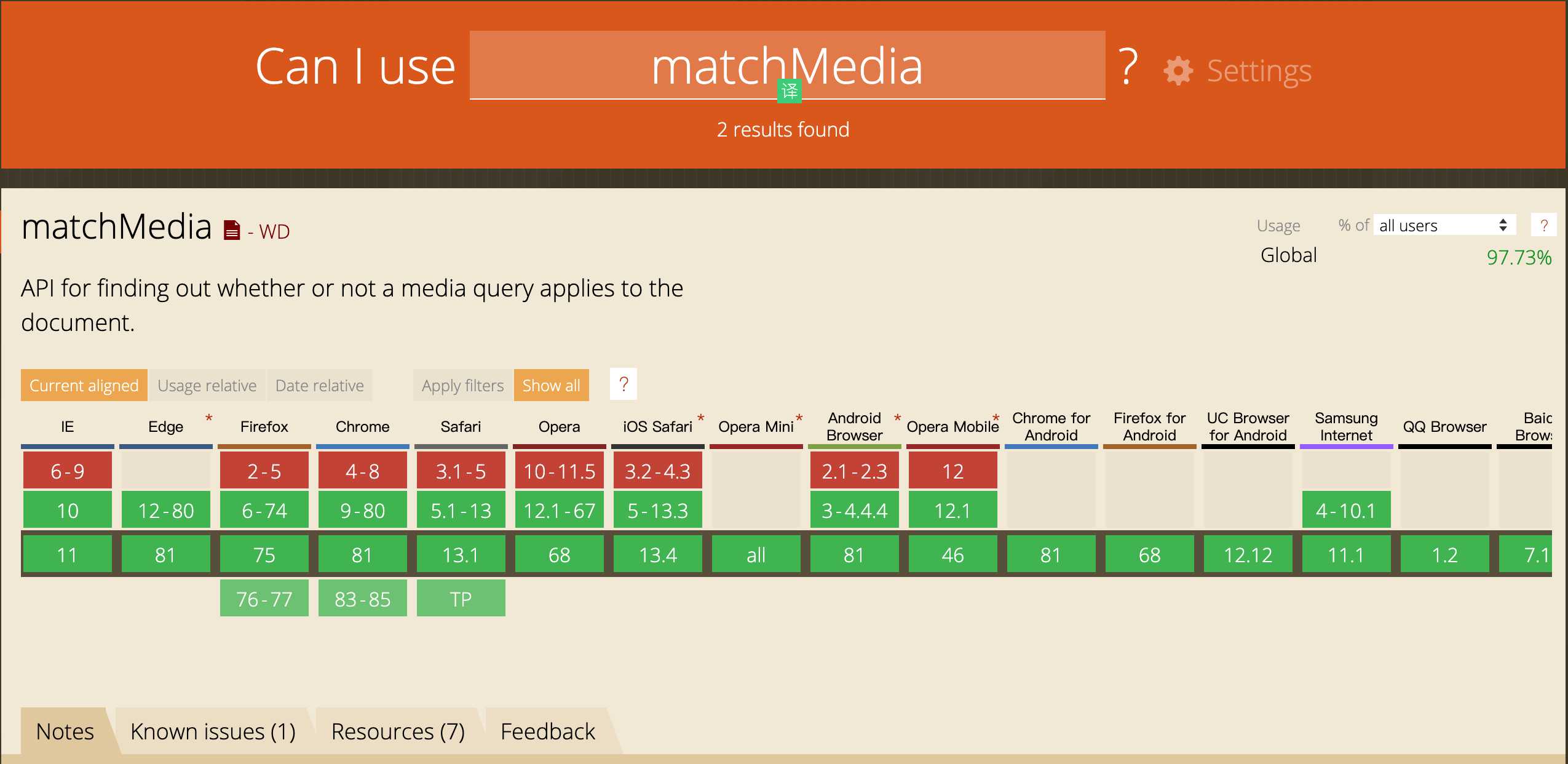Open the all users dropdown
Viewport: 1568px width, 764px height.
pyautogui.click(x=1444, y=225)
